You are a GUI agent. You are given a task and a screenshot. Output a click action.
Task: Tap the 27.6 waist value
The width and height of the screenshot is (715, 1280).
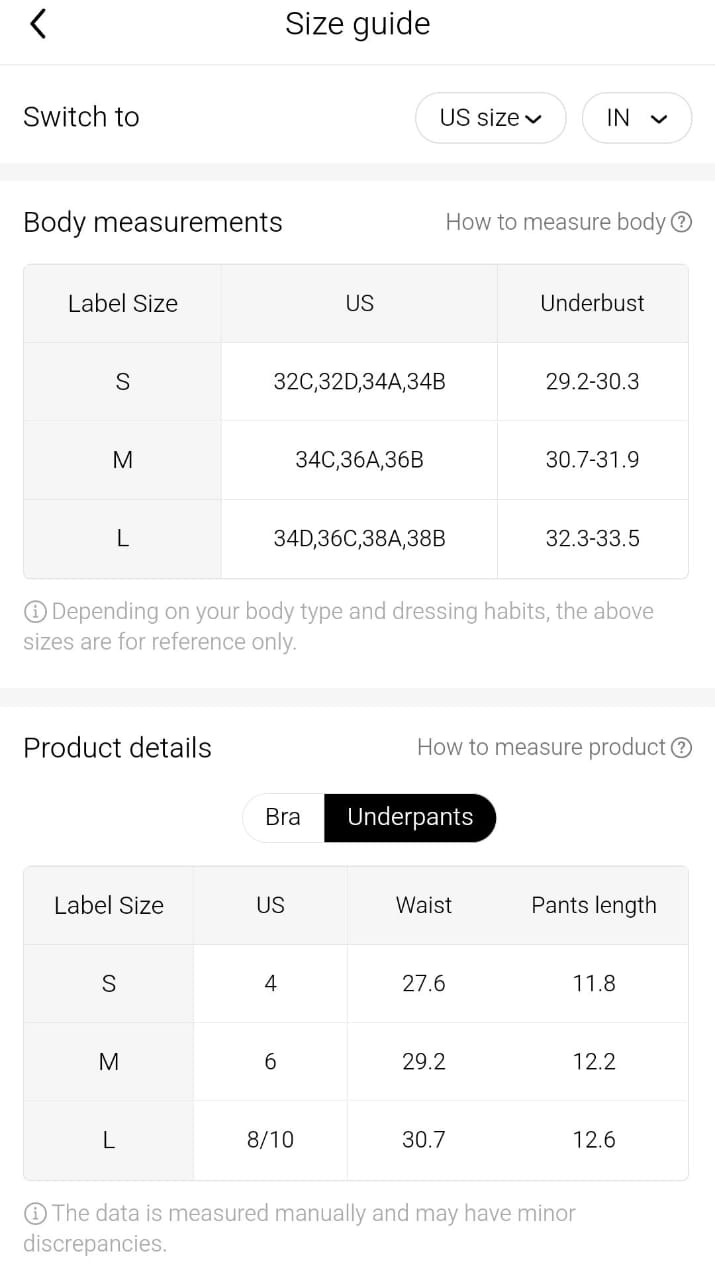[424, 983]
